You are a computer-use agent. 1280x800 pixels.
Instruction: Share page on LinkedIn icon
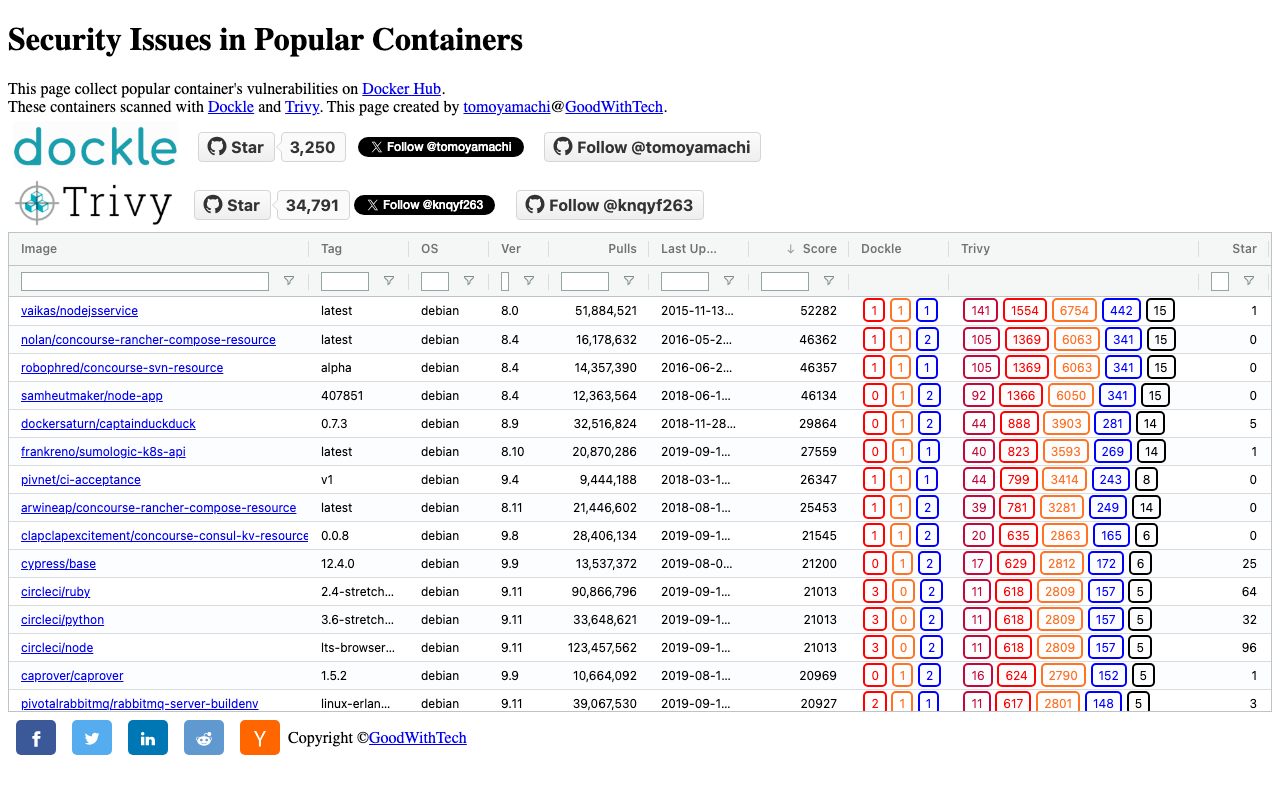click(x=148, y=738)
